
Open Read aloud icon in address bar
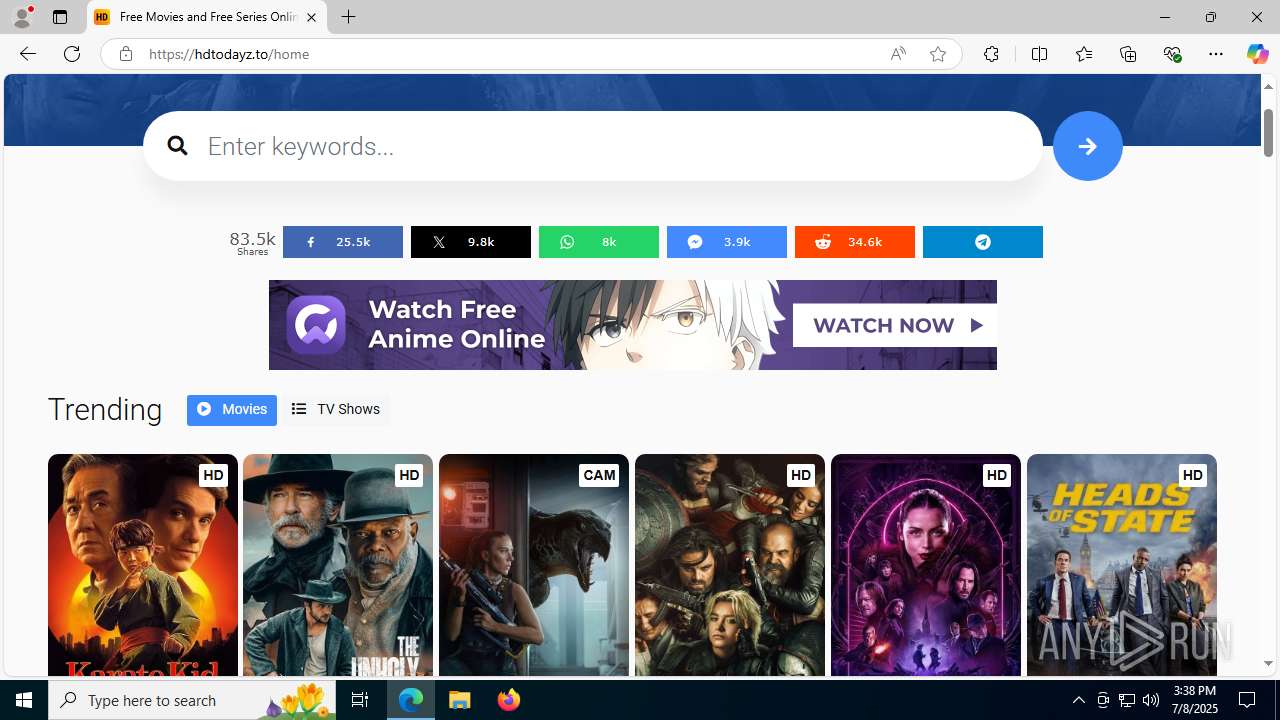point(898,54)
